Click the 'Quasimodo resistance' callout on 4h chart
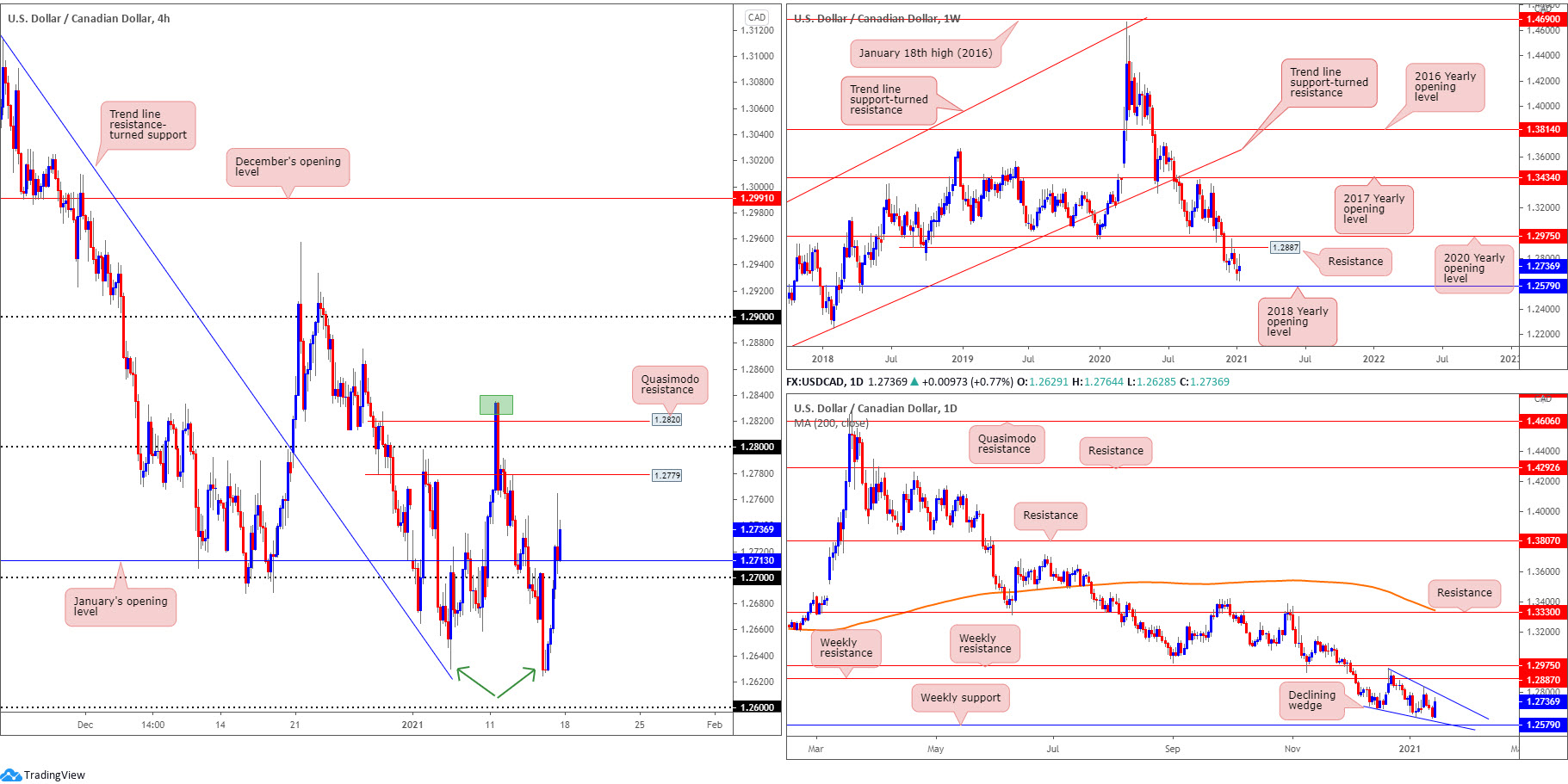1568x784 pixels. tap(670, 385)
